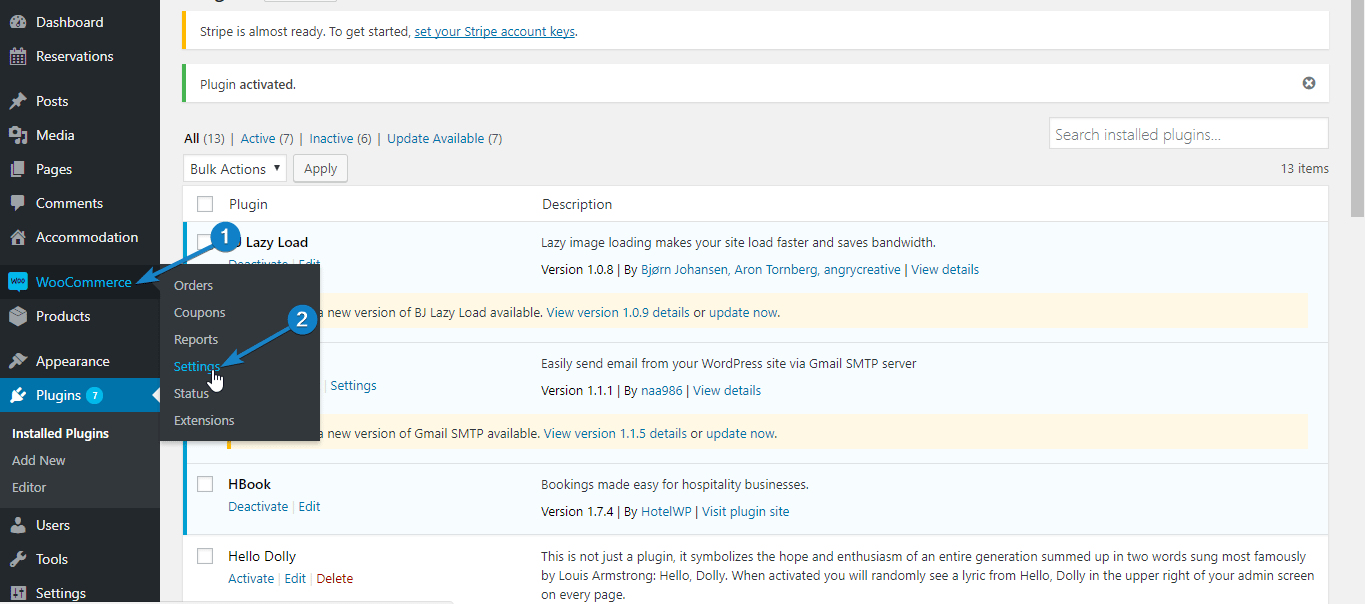Open Coupons in the WooCommerce submenu

click(x=200, y=312)
